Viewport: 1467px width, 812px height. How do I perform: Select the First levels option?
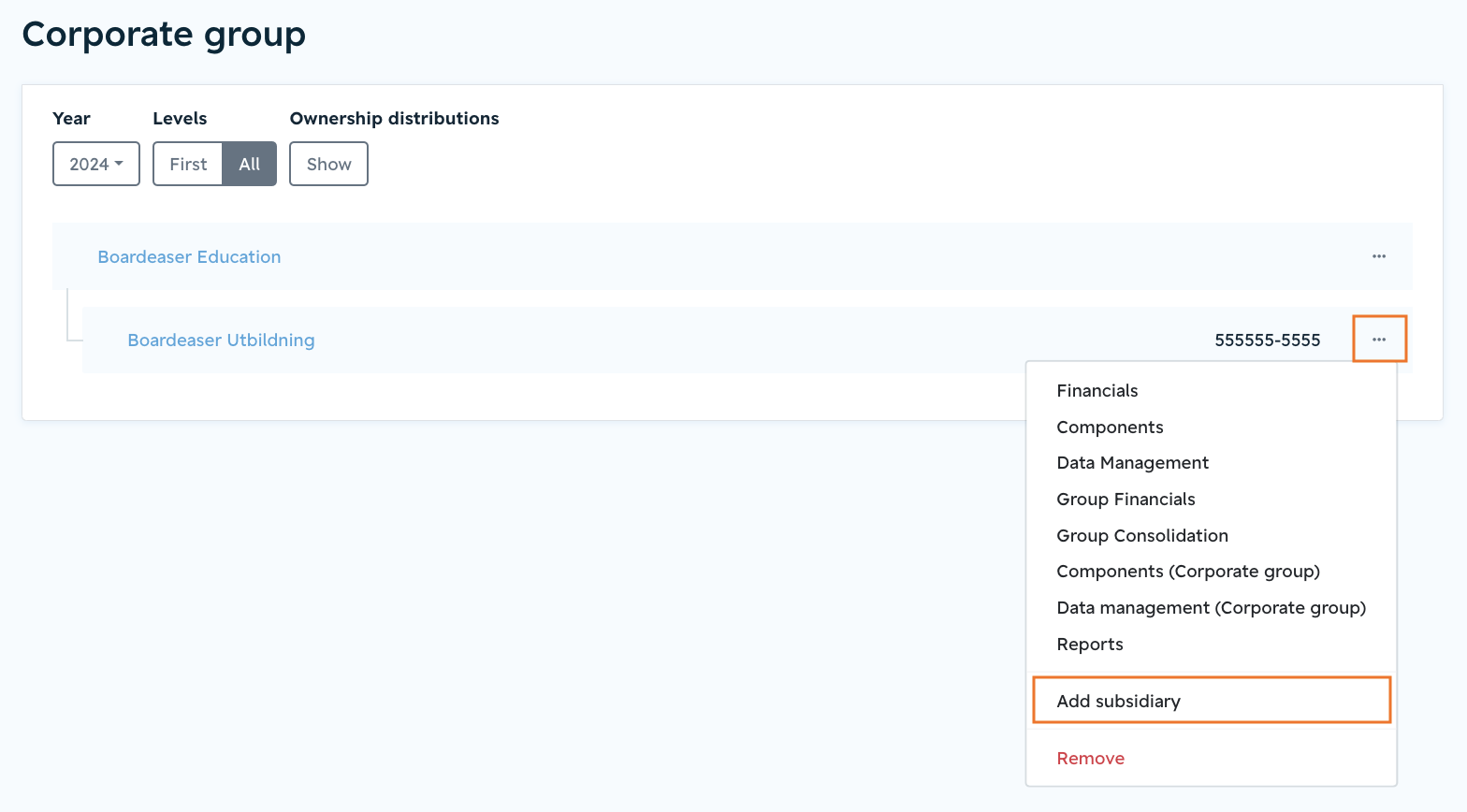188,164
